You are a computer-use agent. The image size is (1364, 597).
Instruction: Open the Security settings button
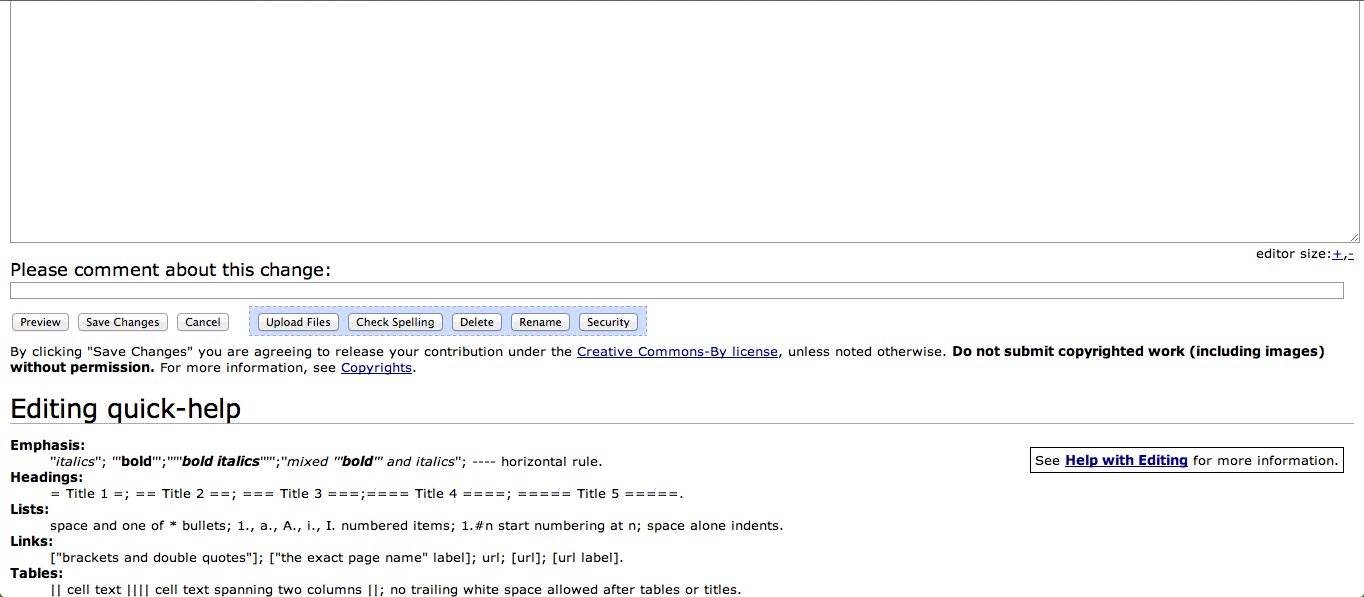click(x=608, y=322)
